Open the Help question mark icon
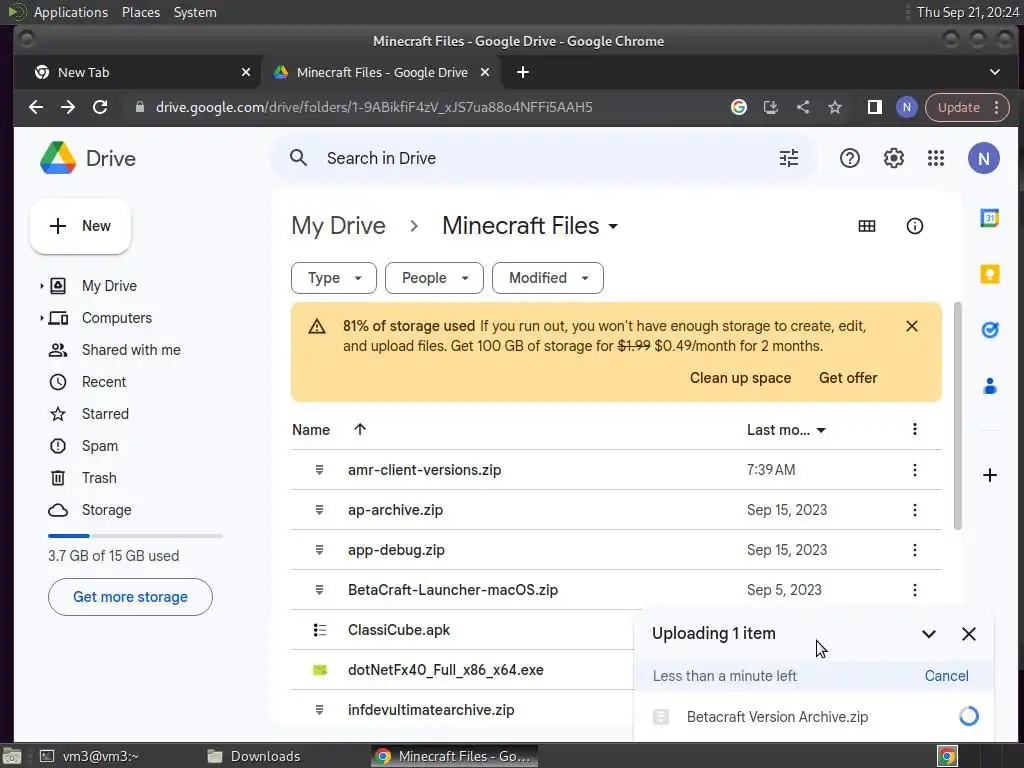 pyautogui.click(x=850, y=158)
